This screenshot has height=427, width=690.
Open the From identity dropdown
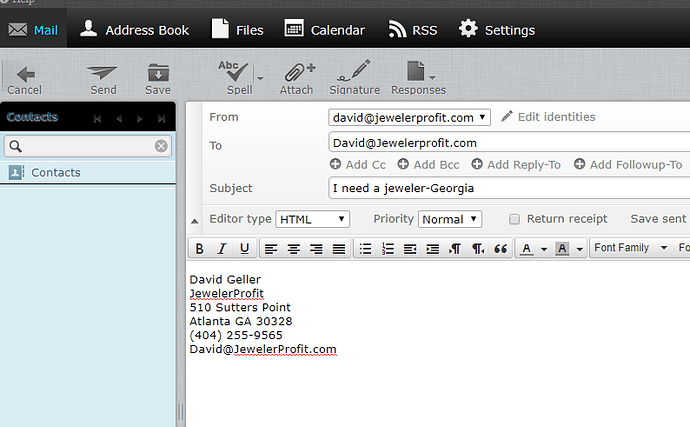click(x=409, y=118)
